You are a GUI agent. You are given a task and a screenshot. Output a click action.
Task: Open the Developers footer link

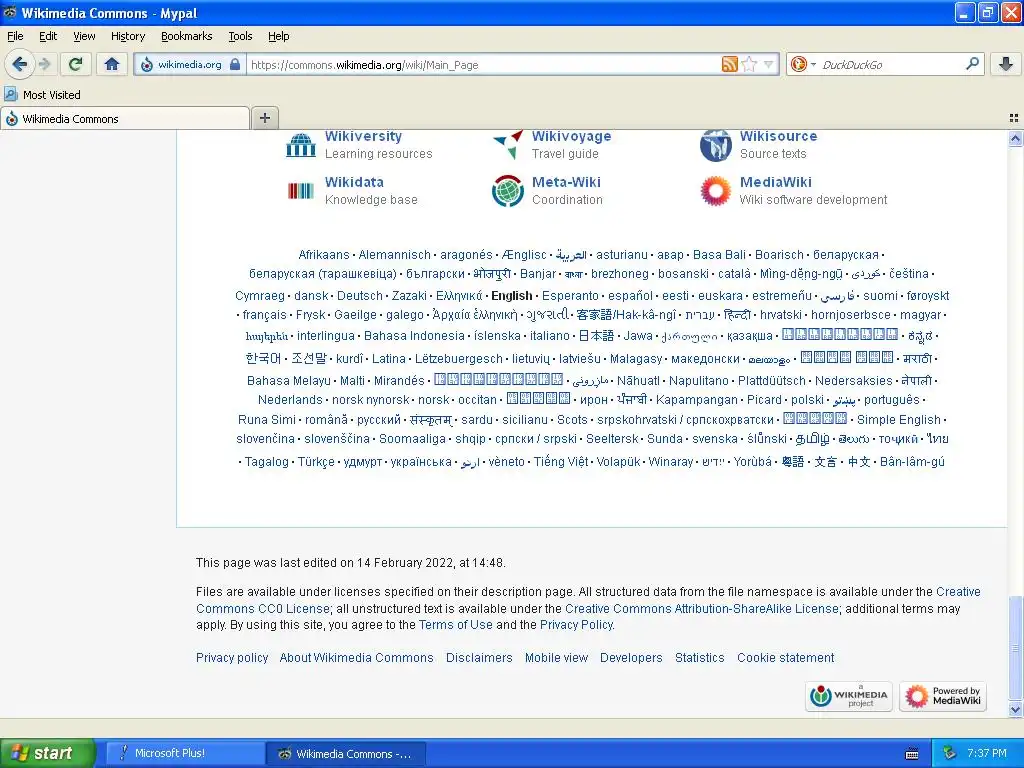pos(631,658)
